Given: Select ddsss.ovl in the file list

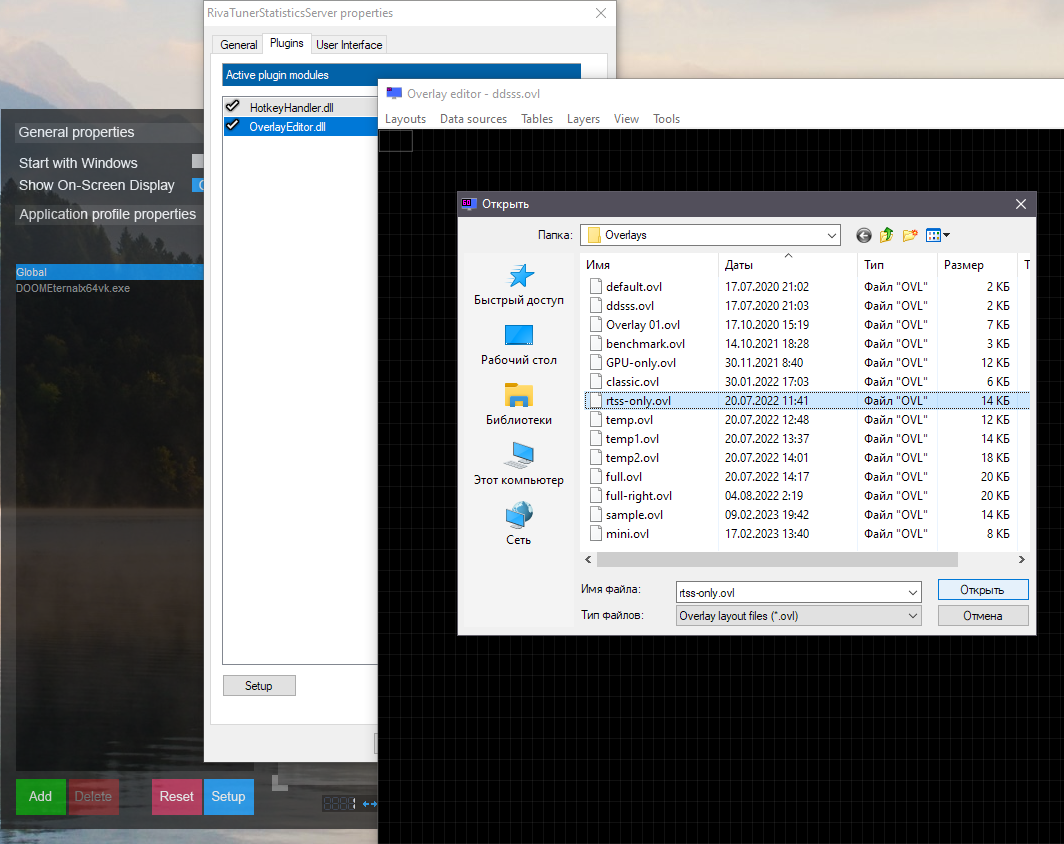Looking at the screenshot, I should click(x=630, y=305).
